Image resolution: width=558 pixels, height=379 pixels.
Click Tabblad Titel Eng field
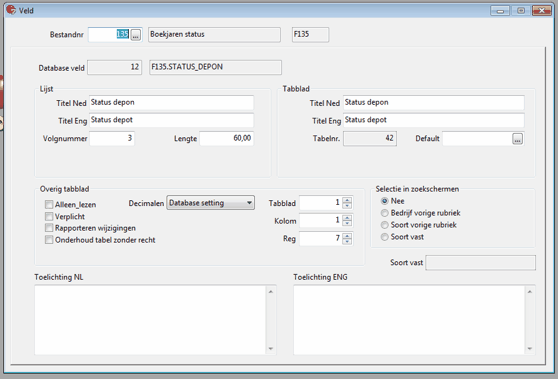(x=434, y=120)
